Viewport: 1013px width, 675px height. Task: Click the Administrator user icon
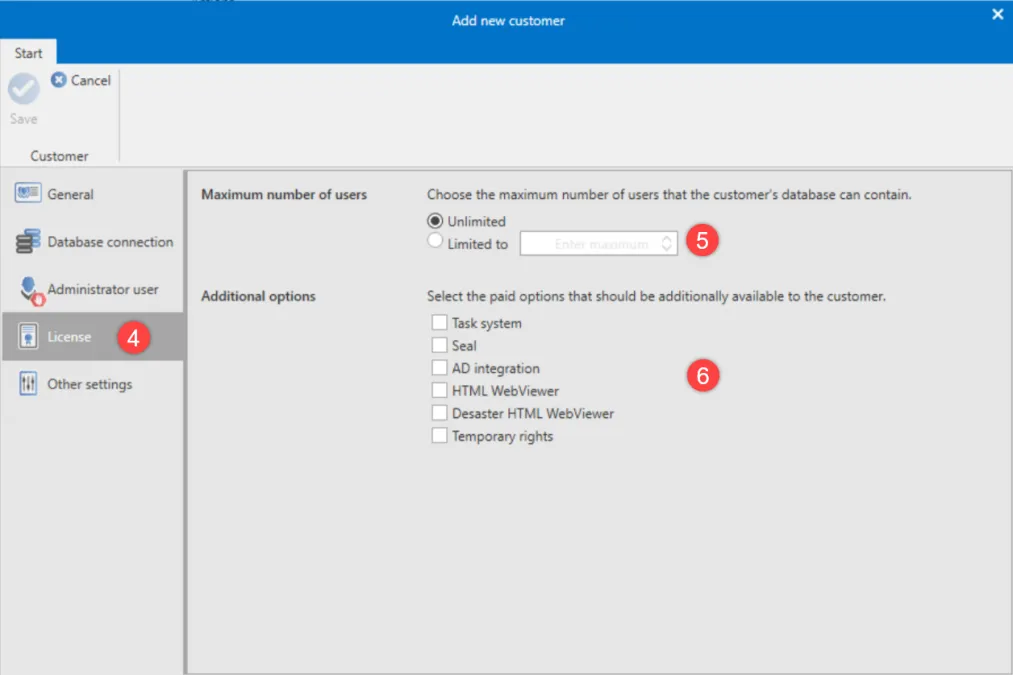[x=30, y=290]
